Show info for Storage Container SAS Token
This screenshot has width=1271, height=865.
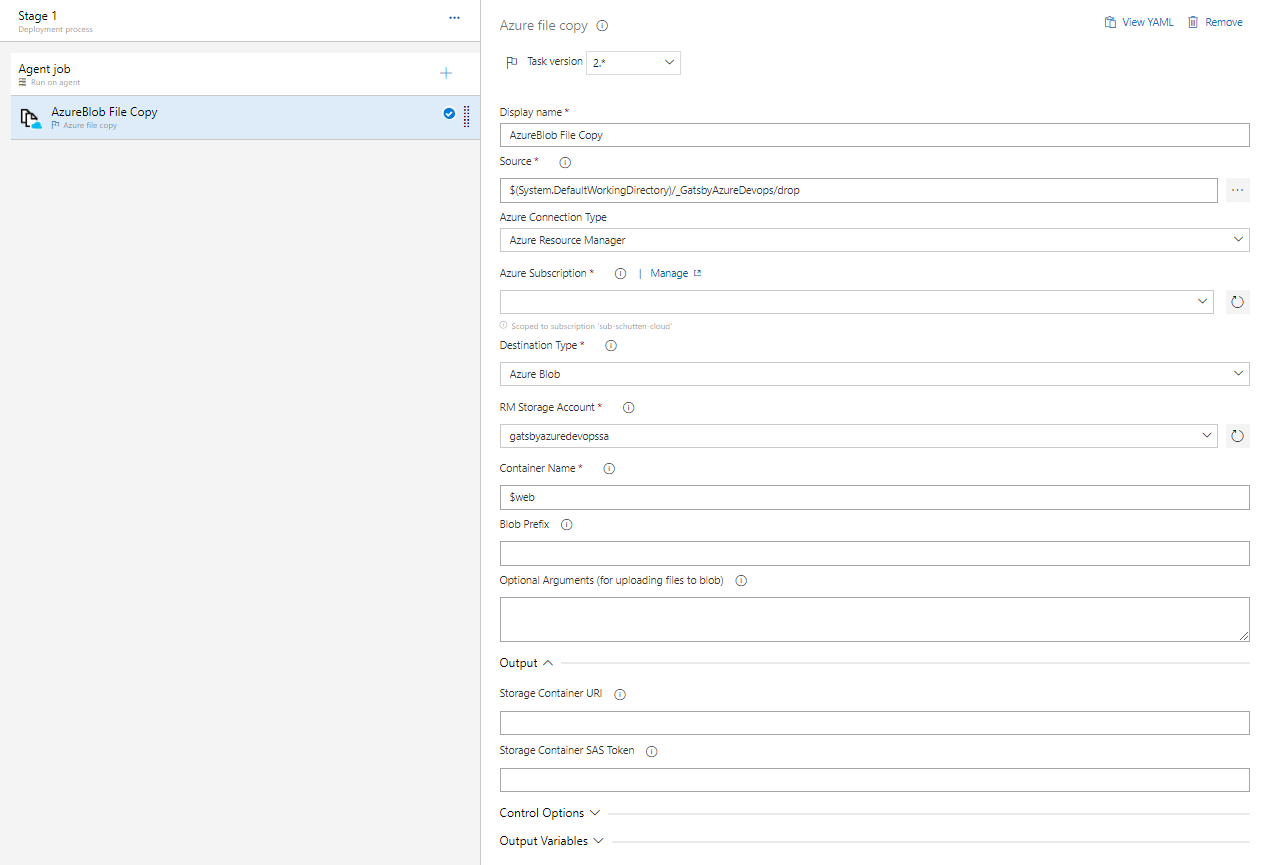[x=652, y=751]
